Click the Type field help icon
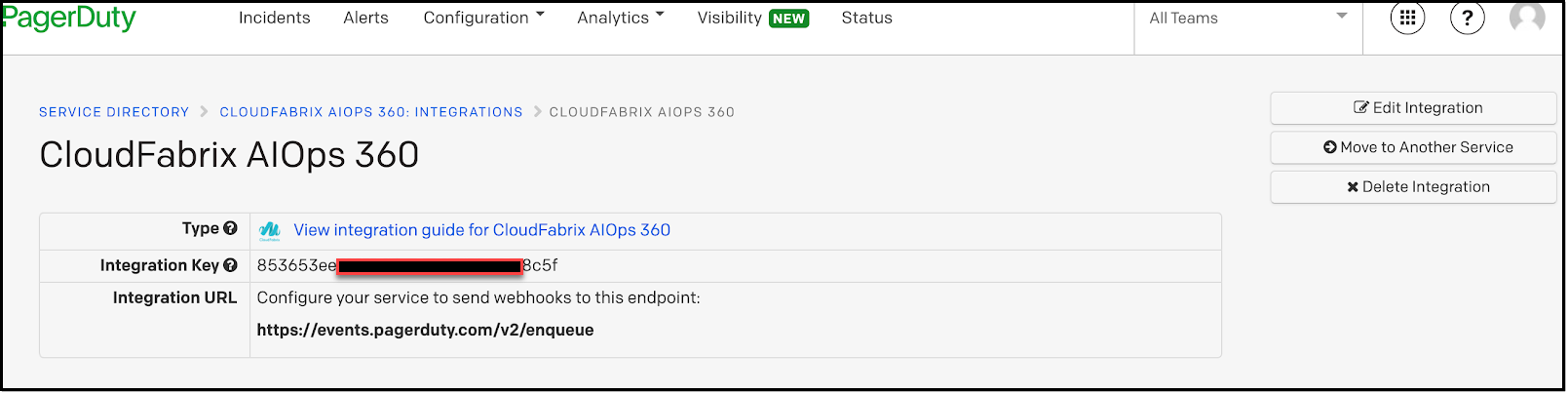1568x394 pixels. click(x=230, y=228)
